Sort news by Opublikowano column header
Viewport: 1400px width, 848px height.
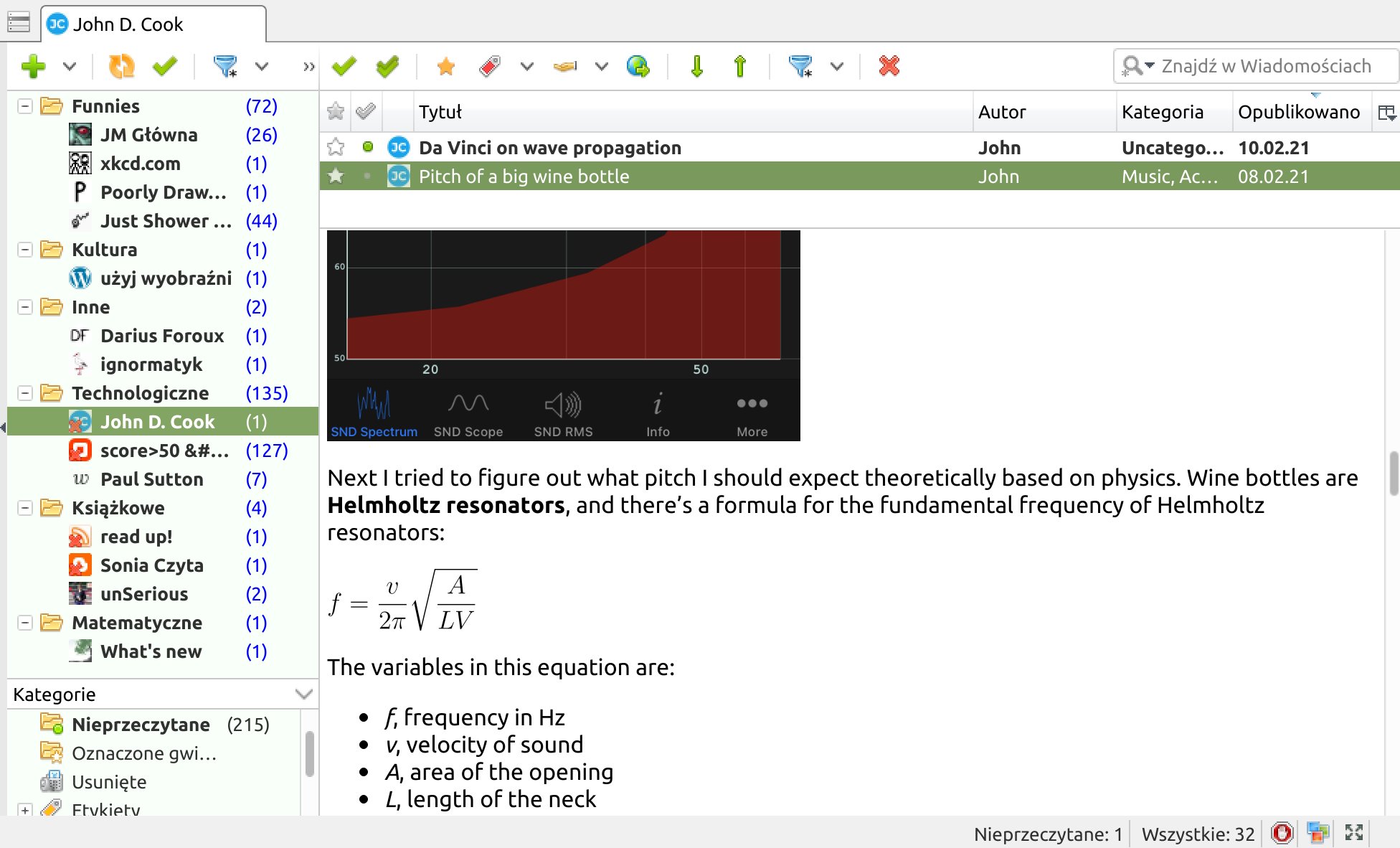coord(1298,112)
